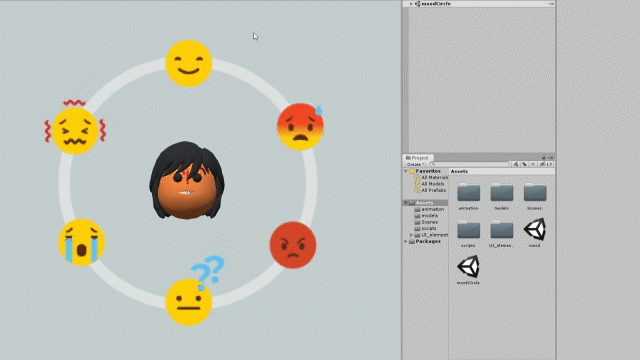Click the smiling happy emoji
640x360 pixels.
(x=189, y=63)
